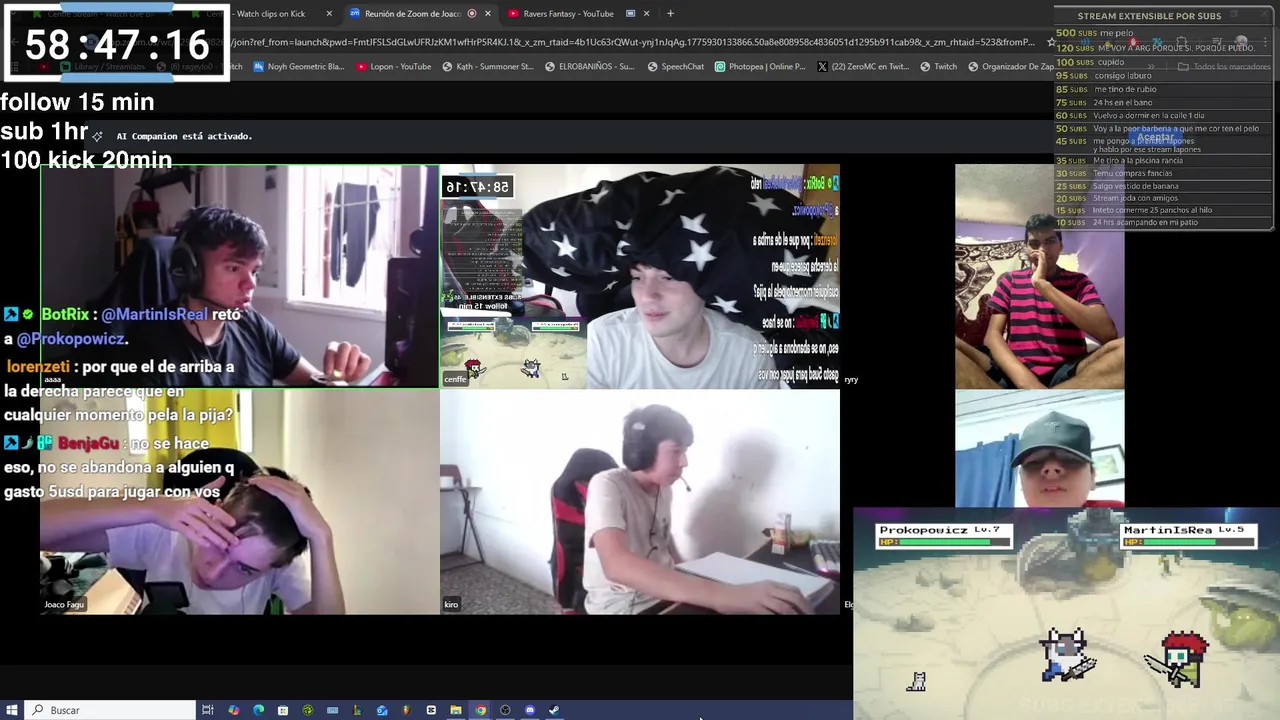Open Microsoft Store from the taskbar
The width and height of the screenshot is (1280, 720).
[x=283, y=710]
